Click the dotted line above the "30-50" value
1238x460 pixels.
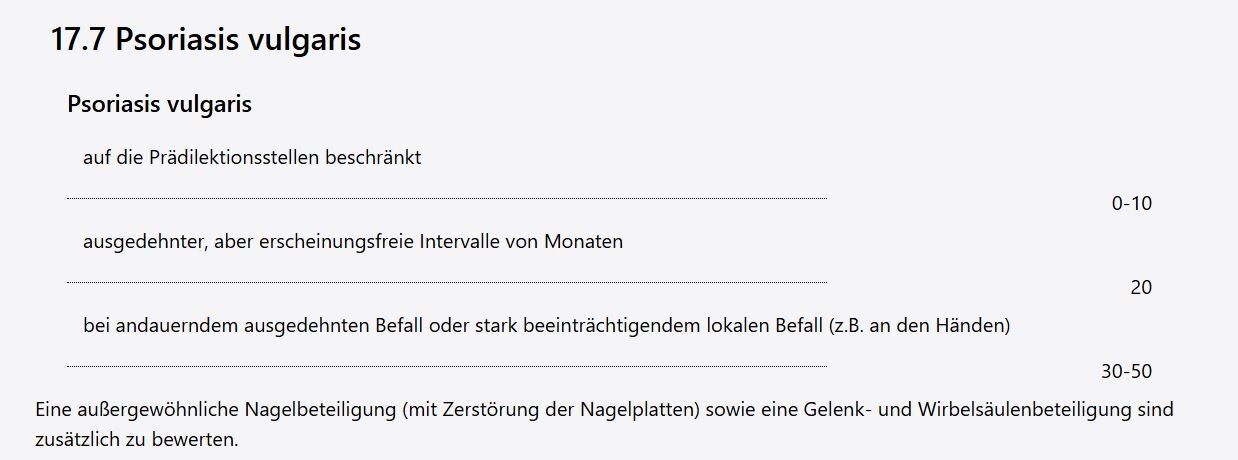pyautogui.click(x=447, y=367)
